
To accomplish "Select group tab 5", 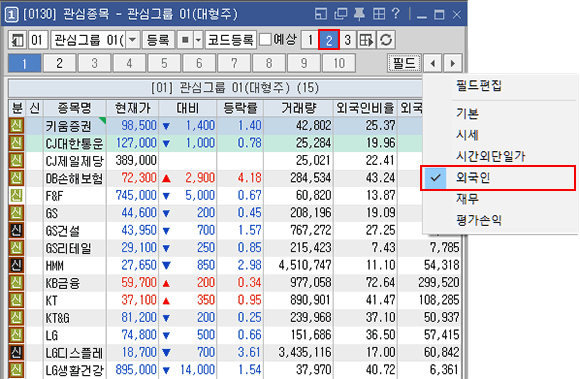I will point(164,64).
